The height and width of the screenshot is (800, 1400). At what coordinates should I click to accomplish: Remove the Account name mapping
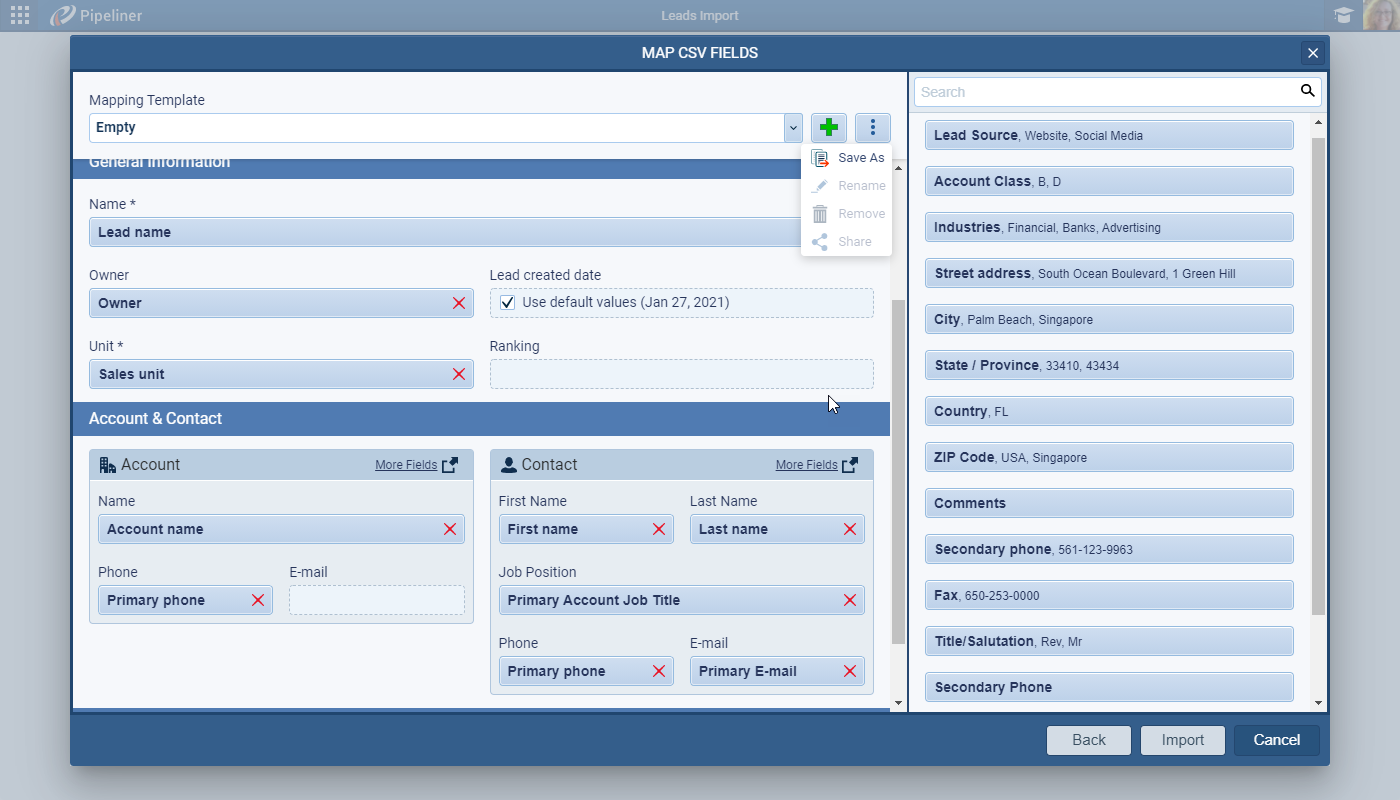(x=450, y=529)
